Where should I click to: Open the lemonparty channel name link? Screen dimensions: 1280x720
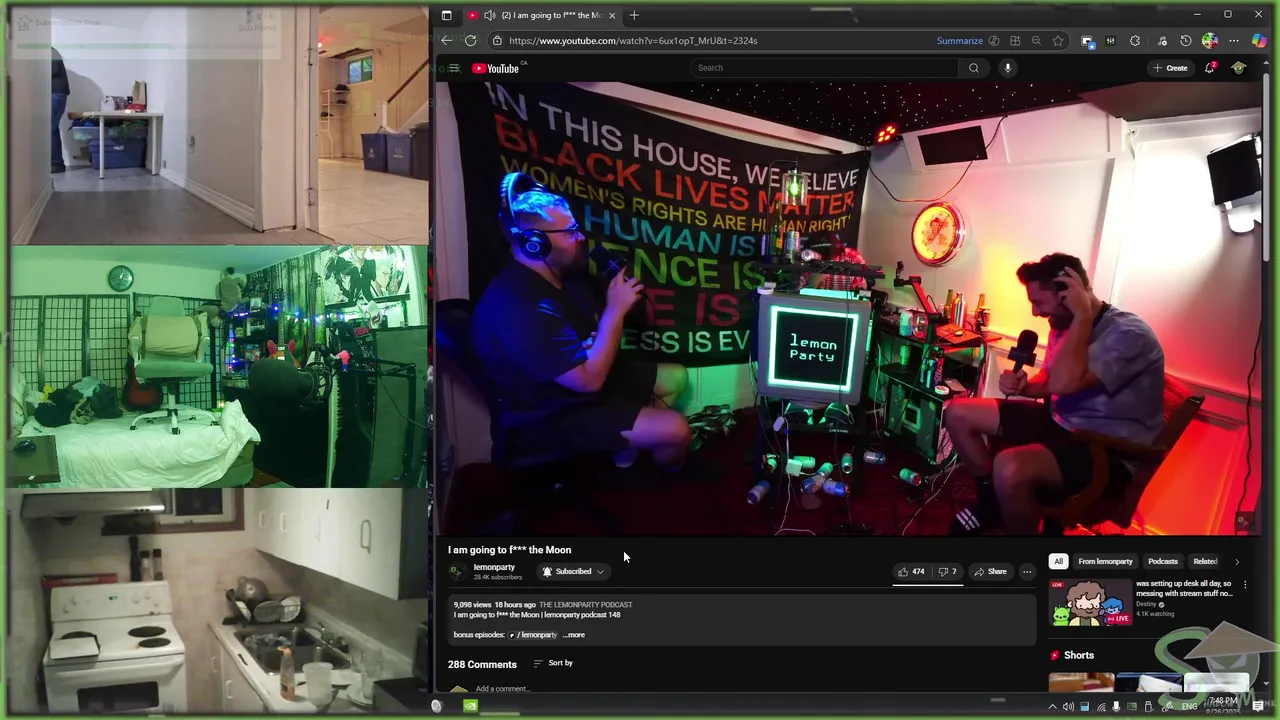(494, 567)
